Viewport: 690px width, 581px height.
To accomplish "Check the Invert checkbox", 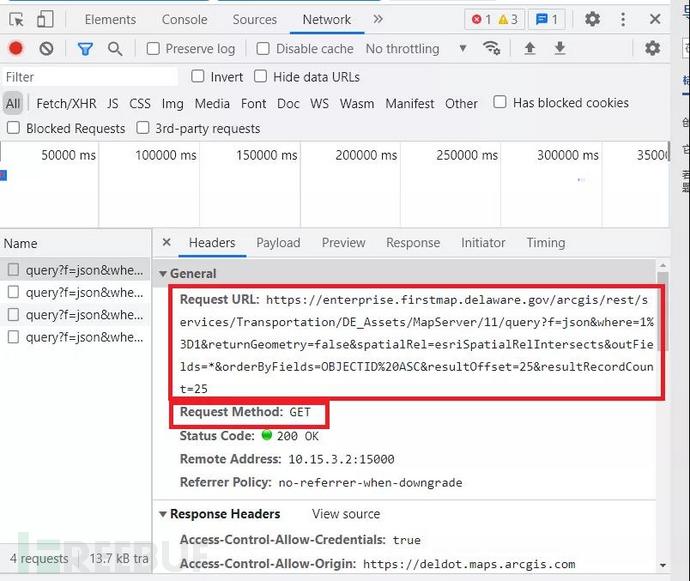I will pyautogui.click(x=198, y=77).
